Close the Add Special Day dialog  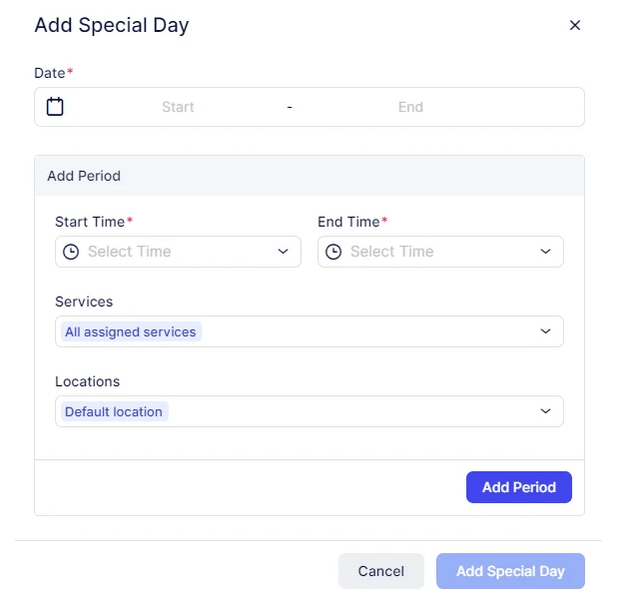pos(575,25)
